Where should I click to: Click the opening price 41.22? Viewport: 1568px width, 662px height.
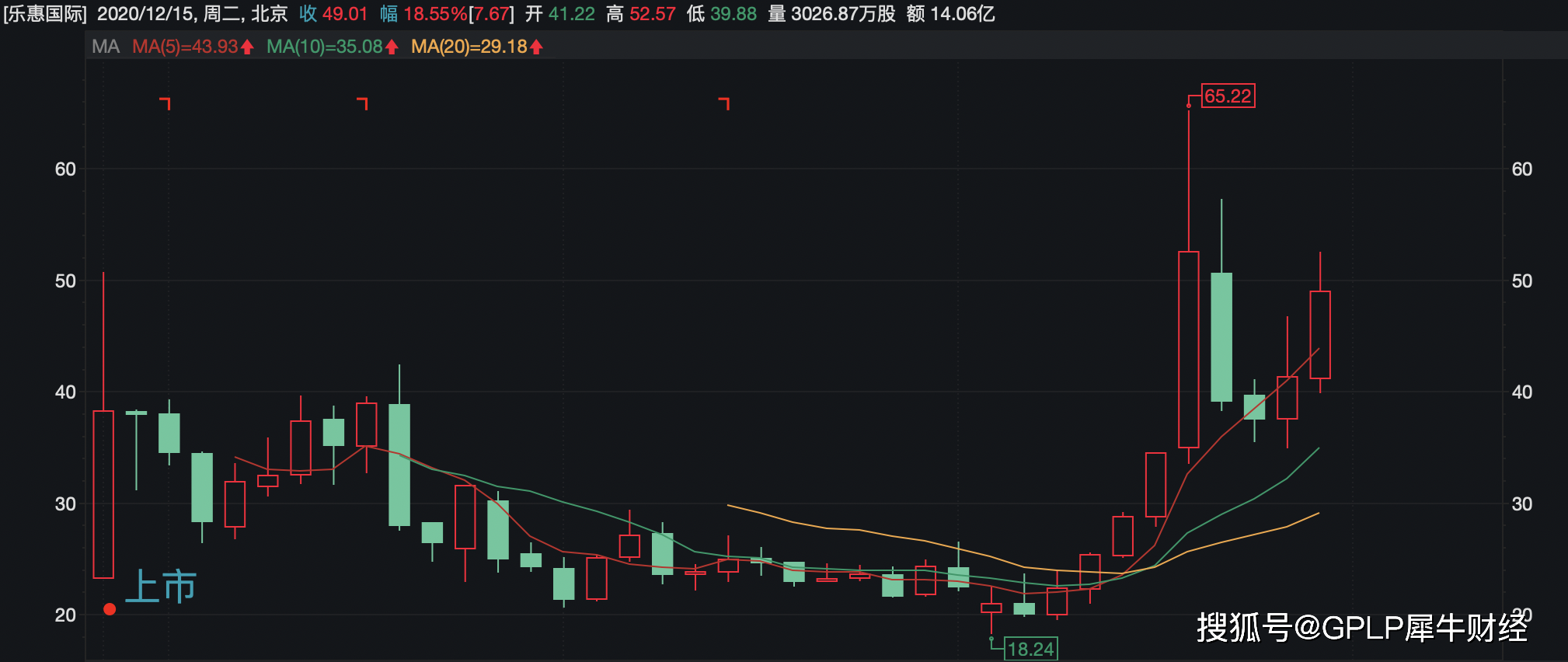point(572,14)
